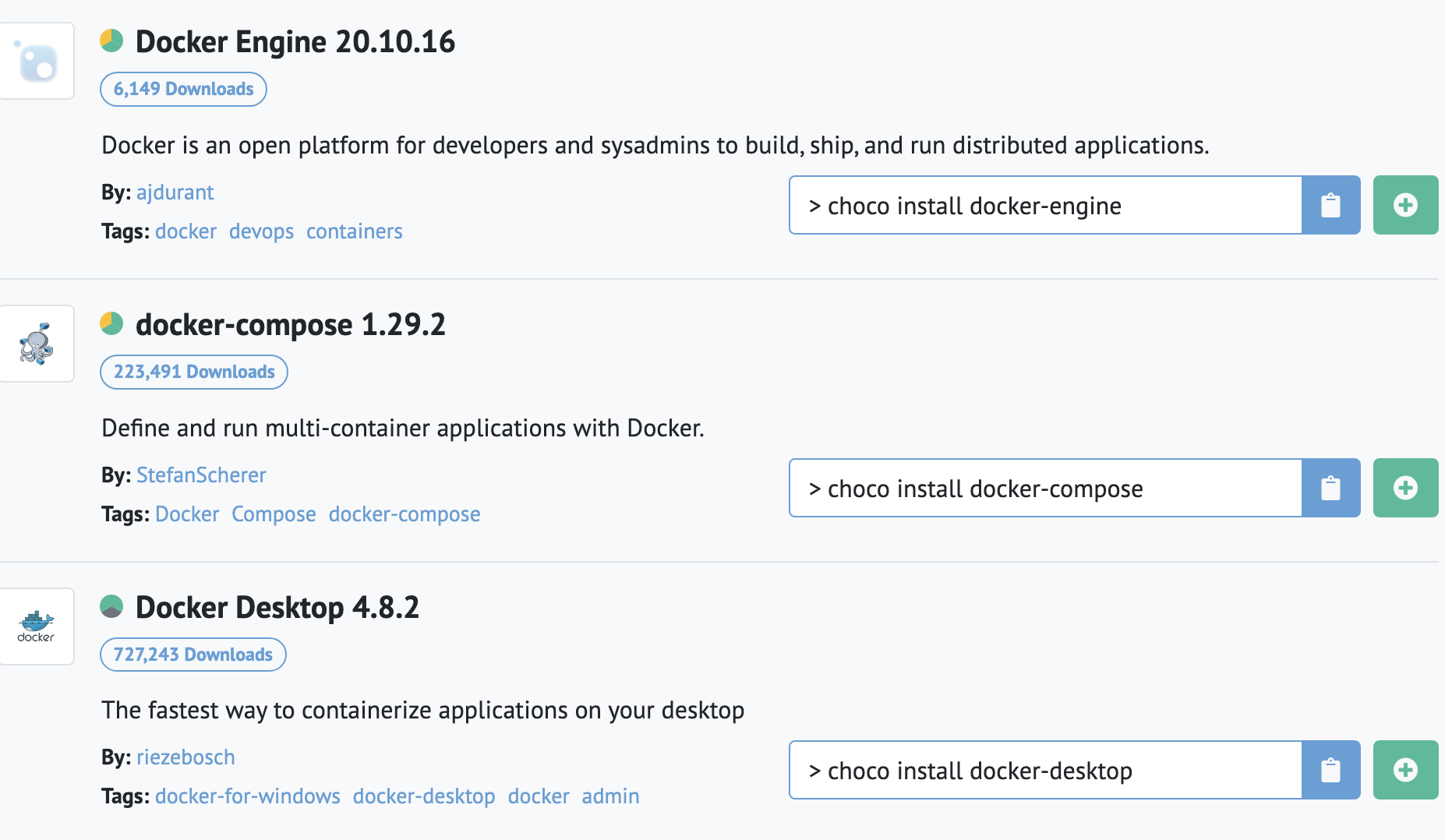Add docker-desktop with green plus button

tap(1405, 770)
